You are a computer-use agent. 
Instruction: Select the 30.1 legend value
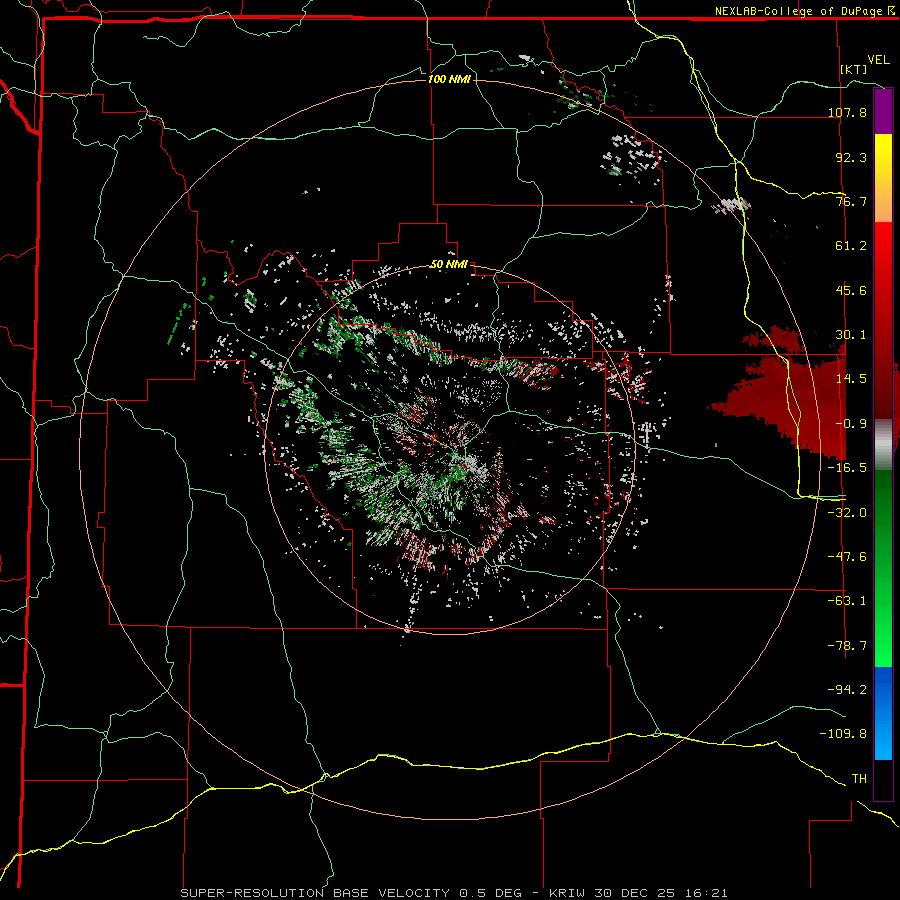click(x=851, y=334)
